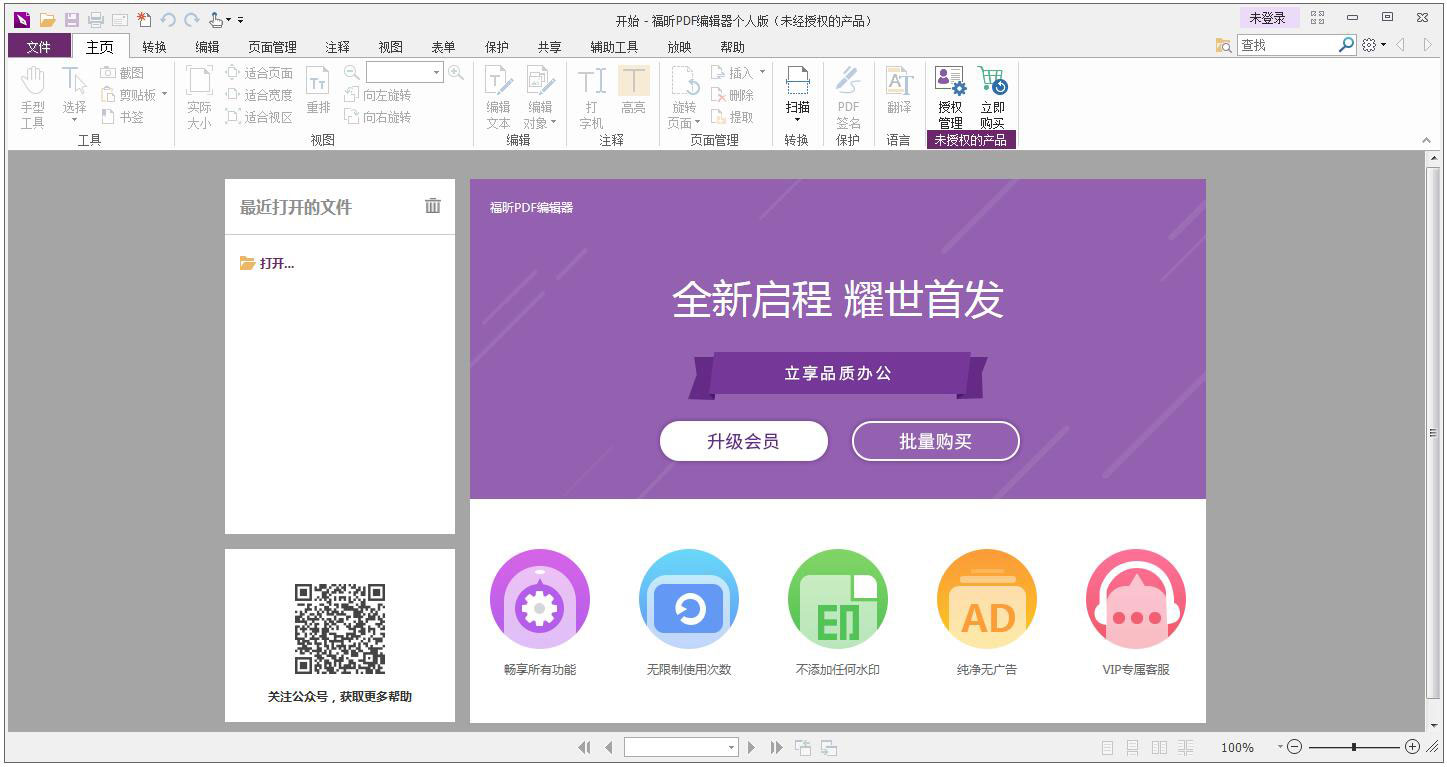
Task: Click the 升级会员 button
Action: pos(743,441)
